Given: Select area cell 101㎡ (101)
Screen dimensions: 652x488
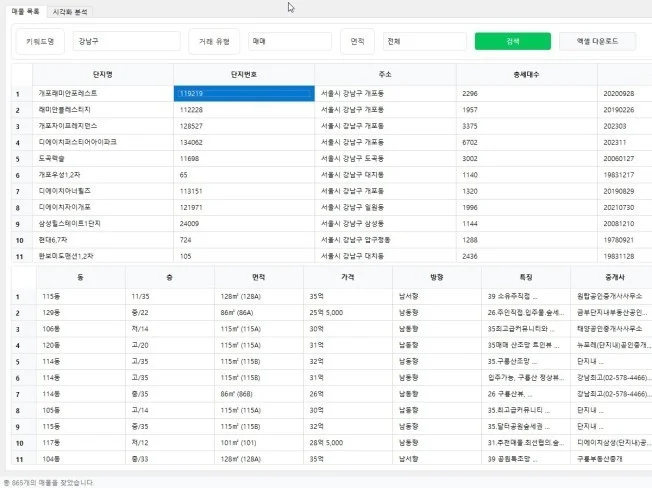Looking at the screenshot, I should [x=259, y=443].
